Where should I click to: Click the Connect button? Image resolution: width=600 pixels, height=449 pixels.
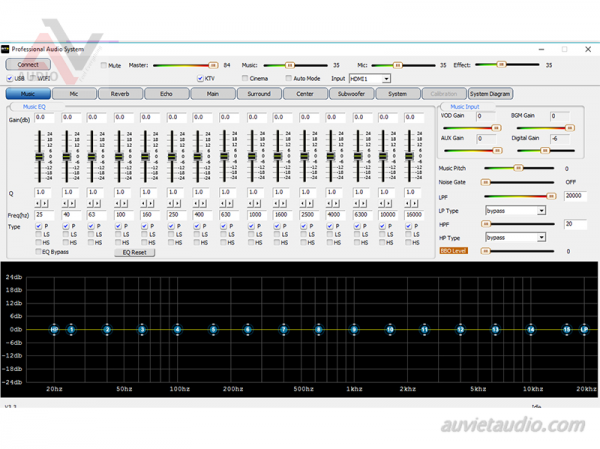pyautogui.click(x=28, y=65)
